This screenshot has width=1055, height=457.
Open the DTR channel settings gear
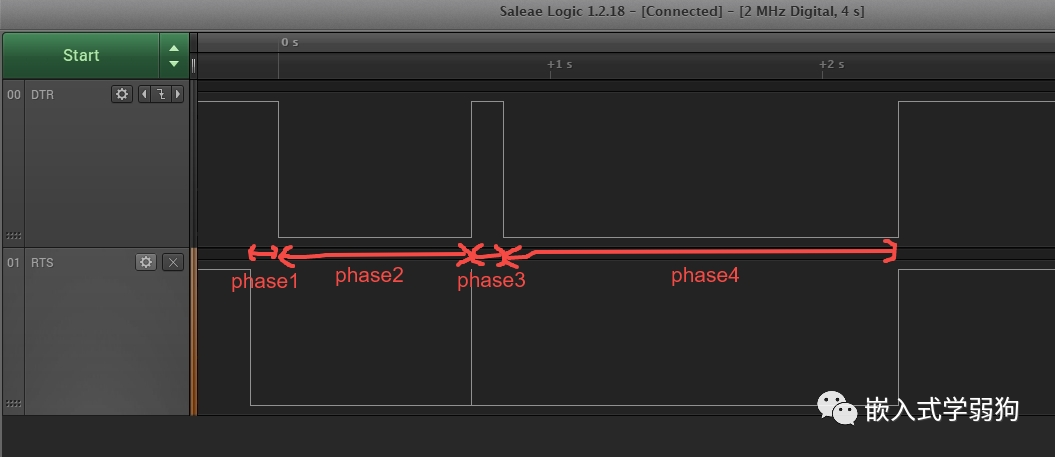pos(122,94)
